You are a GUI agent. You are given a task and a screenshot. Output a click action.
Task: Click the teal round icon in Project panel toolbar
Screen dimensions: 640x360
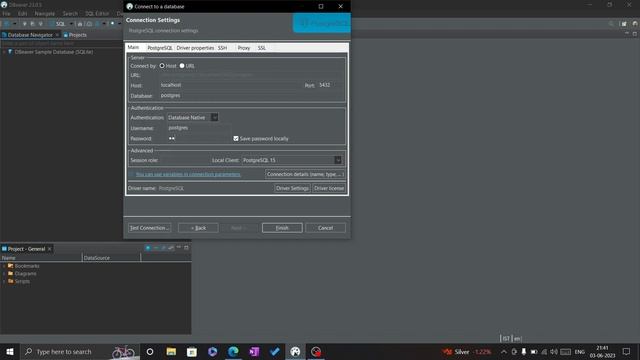click(148, 248)
